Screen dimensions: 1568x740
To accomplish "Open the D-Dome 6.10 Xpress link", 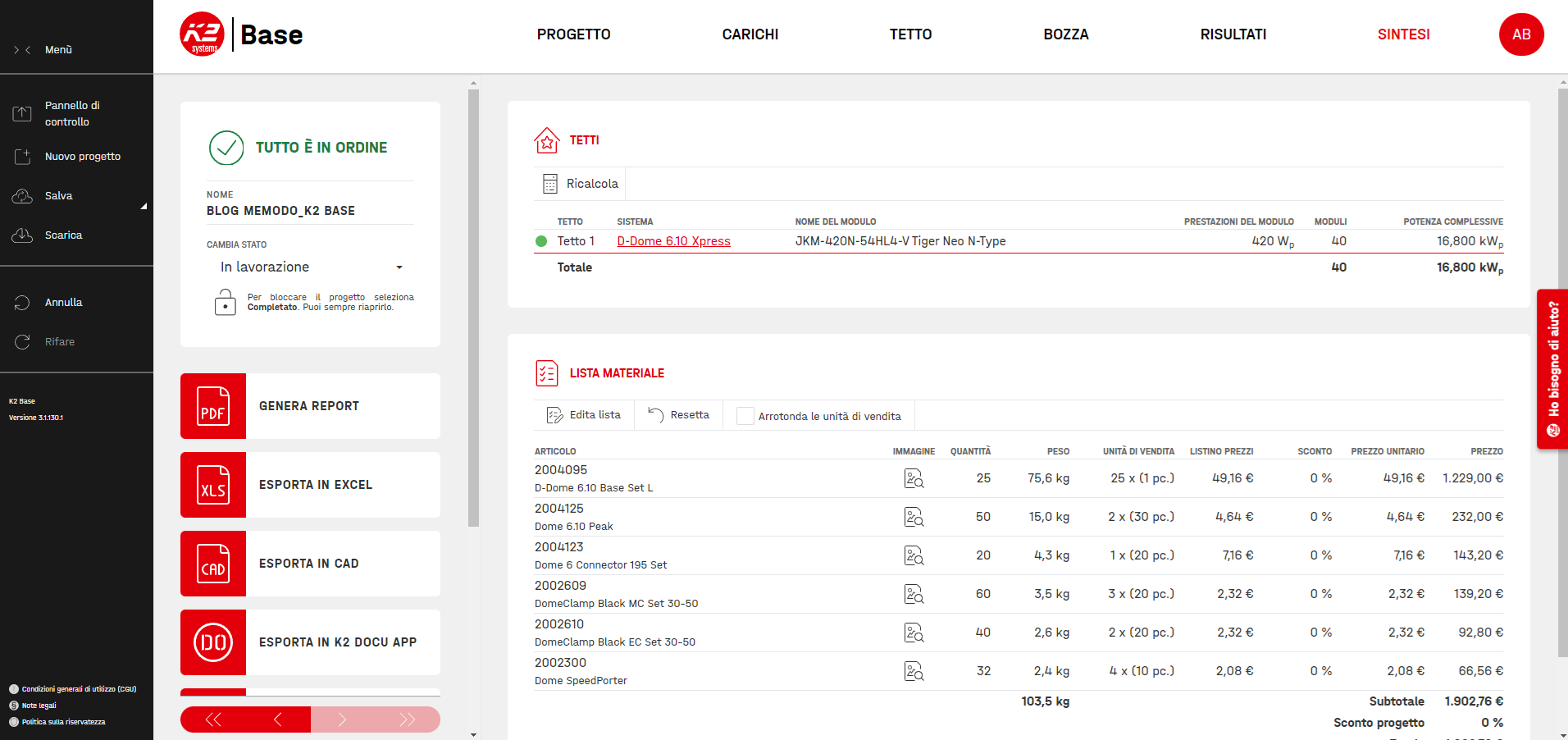I will point(673,241).
